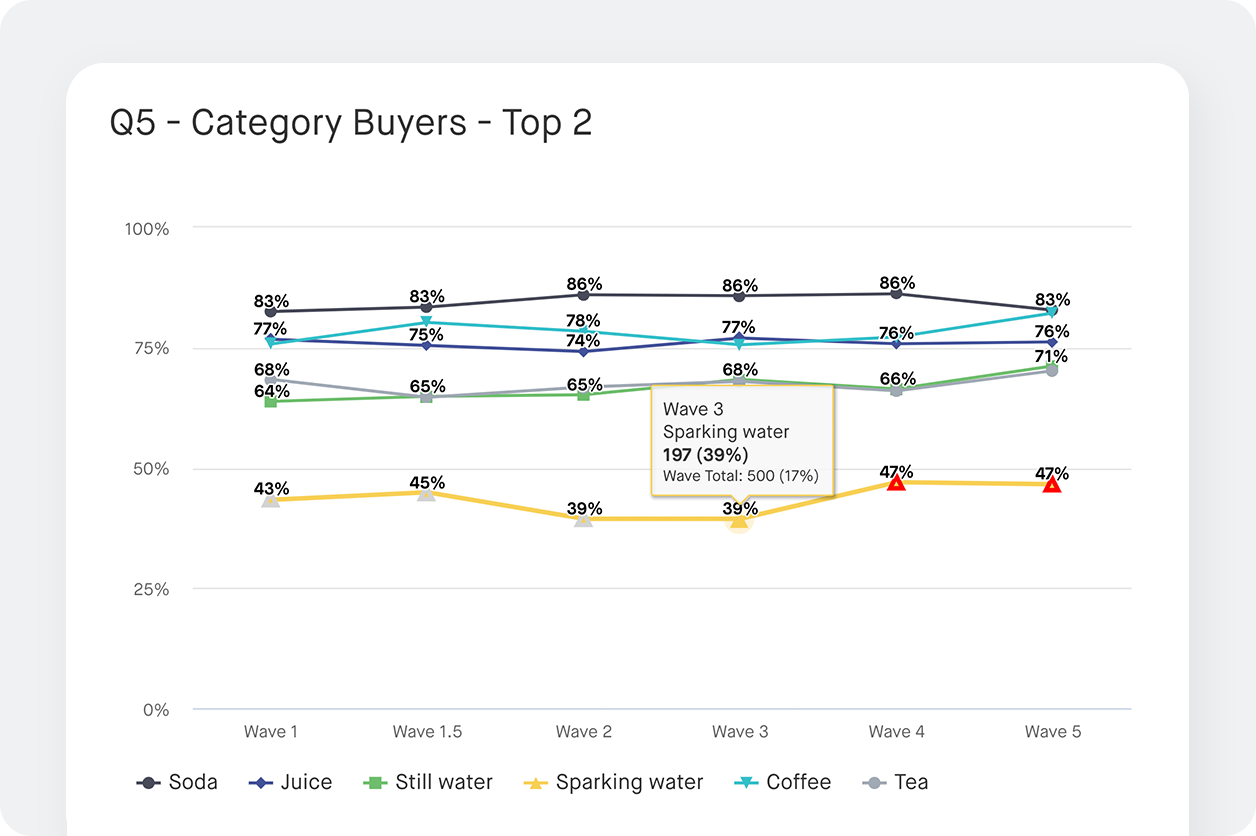The width and height of the screenshot is (1256, 836).
Task: Click Soda's 86% point at Wave 4
Action: click(x=896, y=294)
